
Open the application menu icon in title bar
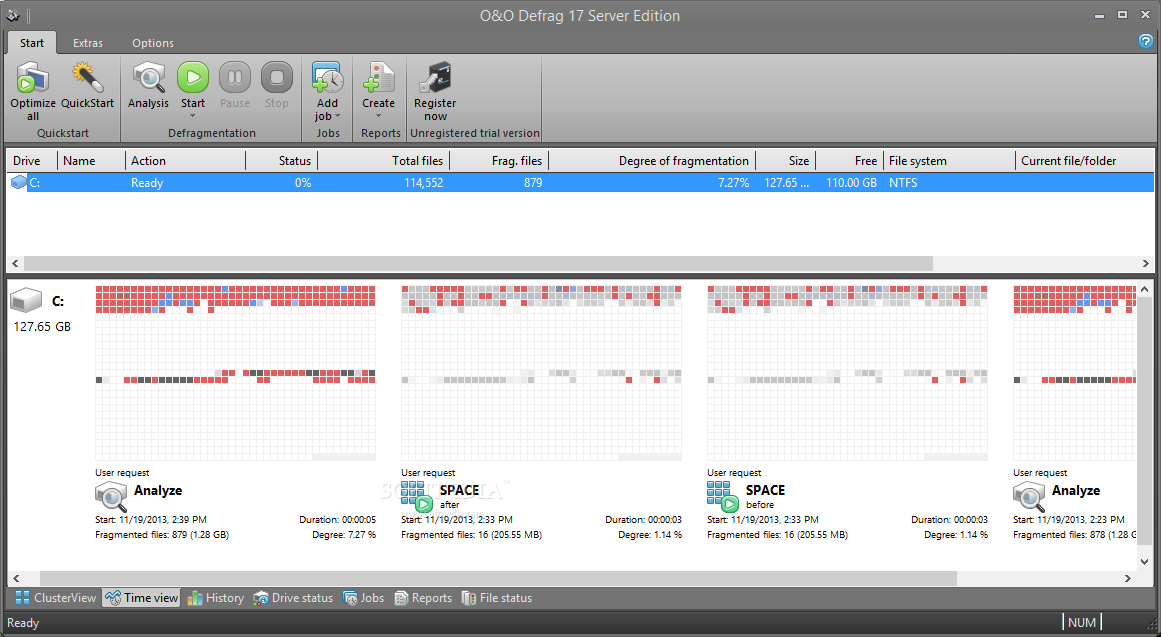pos(13,16)
